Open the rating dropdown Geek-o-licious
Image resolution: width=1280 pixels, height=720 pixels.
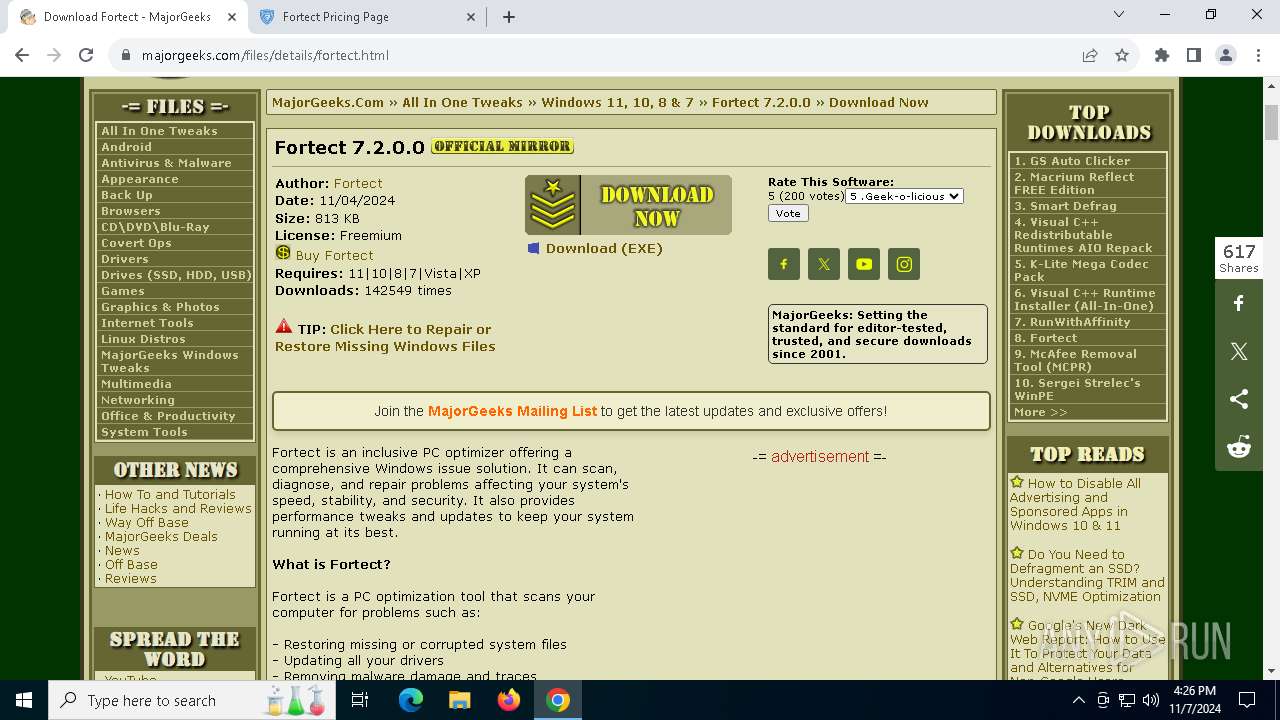pyautogui.click(x=904, y=196)
